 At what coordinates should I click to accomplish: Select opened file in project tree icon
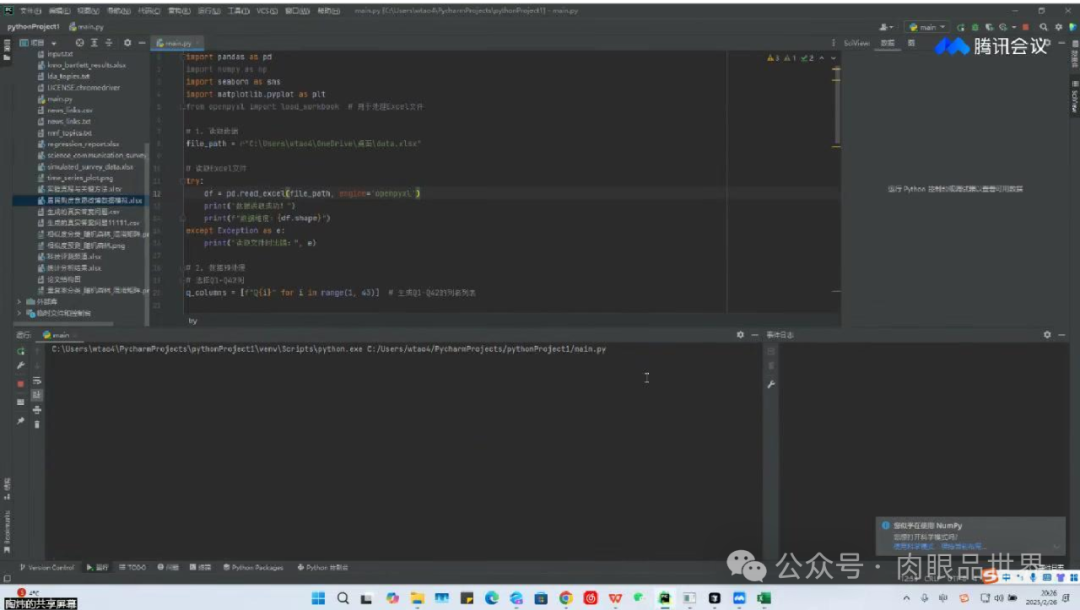click(x=80, y=43)
